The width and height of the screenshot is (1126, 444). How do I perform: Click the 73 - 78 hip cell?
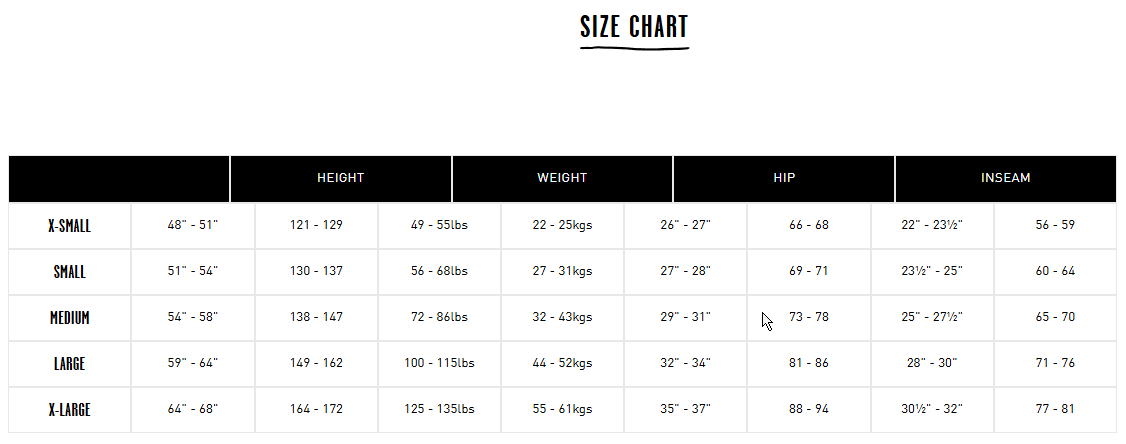(x=809, y=317)
